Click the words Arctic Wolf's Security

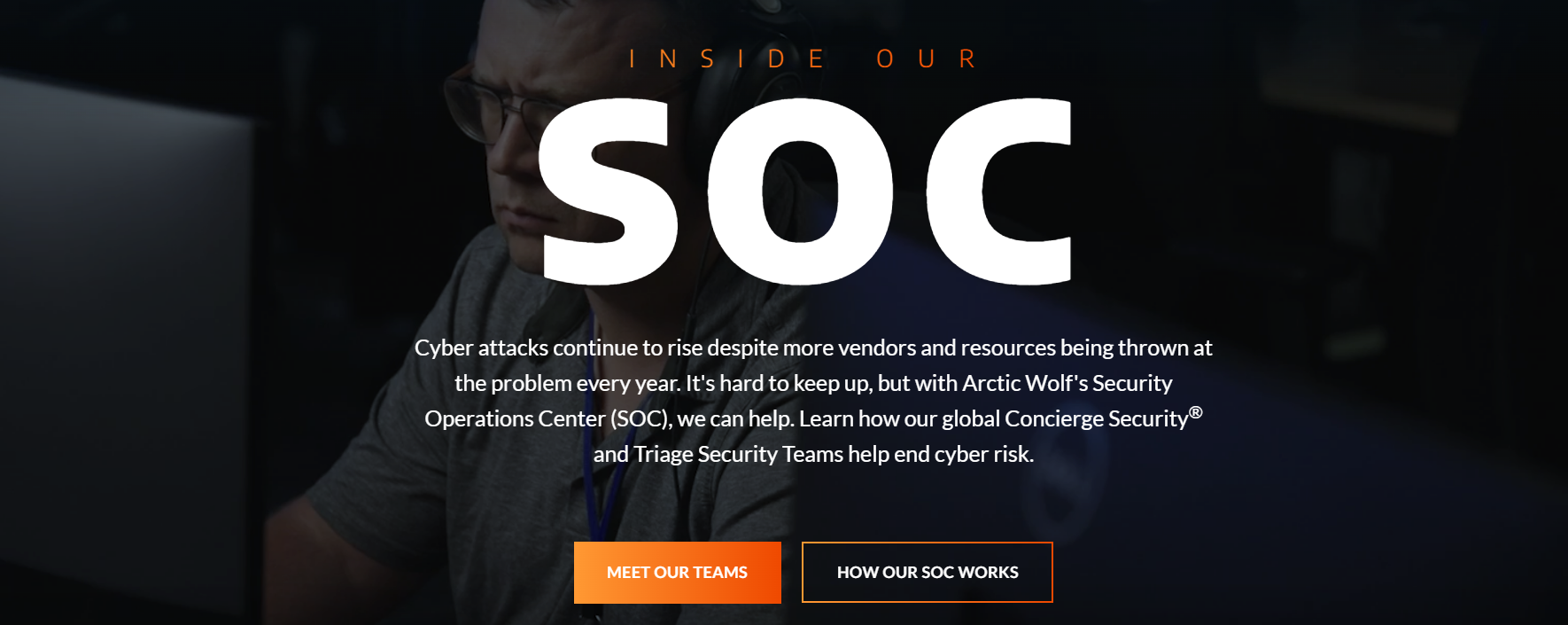tap(1067, 383)
